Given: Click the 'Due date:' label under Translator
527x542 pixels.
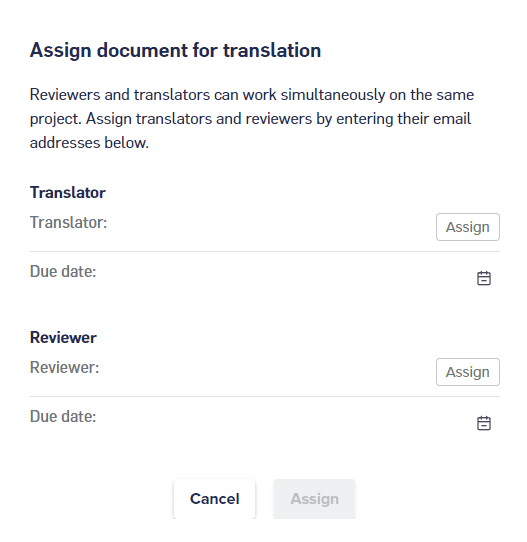Looking at the screenshot, I should coord(63,271).
